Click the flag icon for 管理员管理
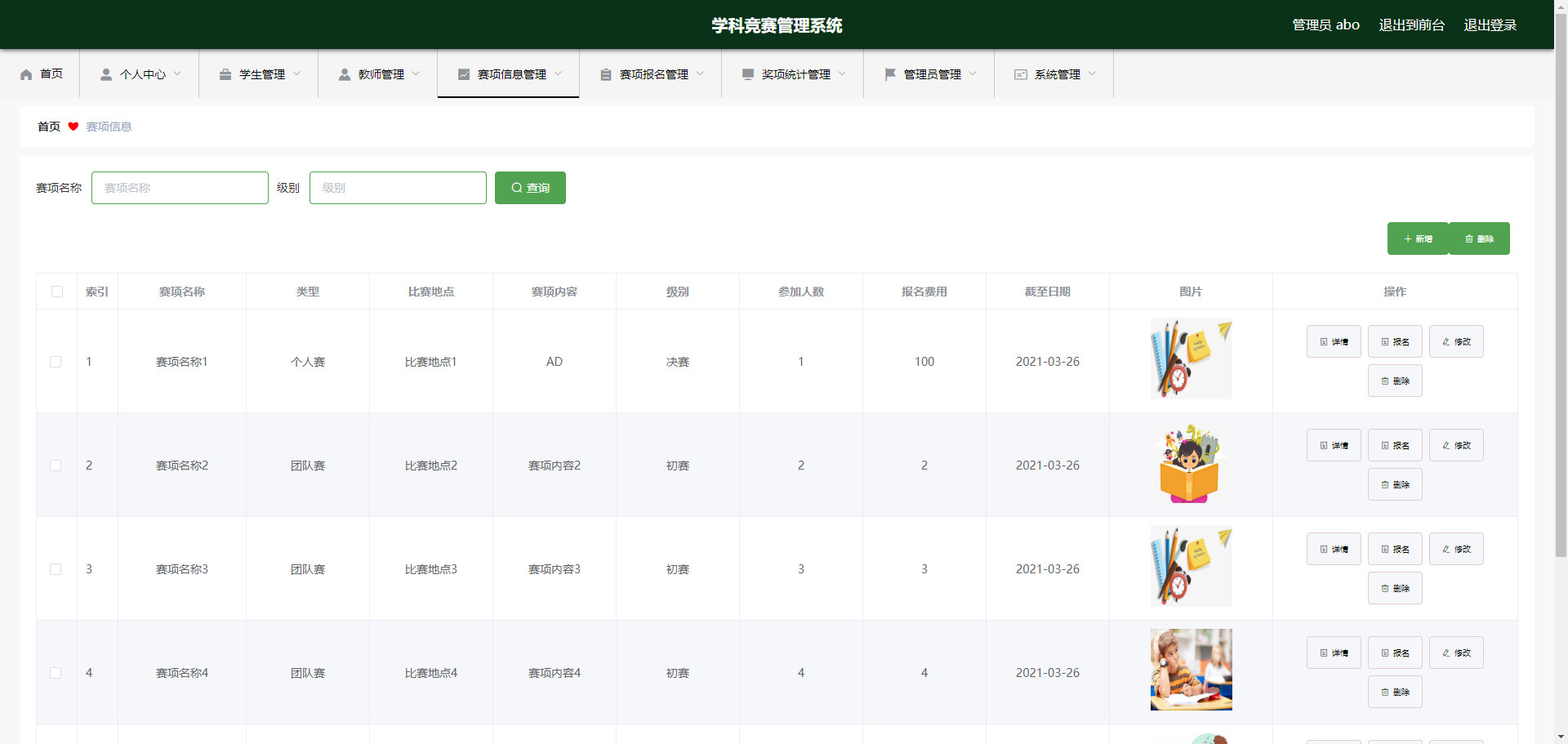 coord(890,74)
